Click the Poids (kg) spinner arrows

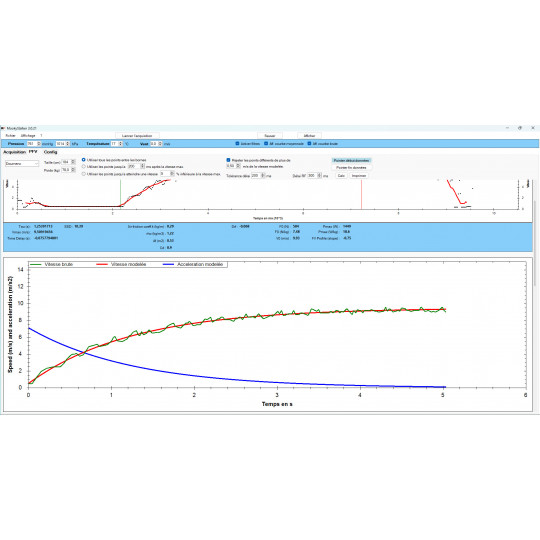[x=73, y=170]
